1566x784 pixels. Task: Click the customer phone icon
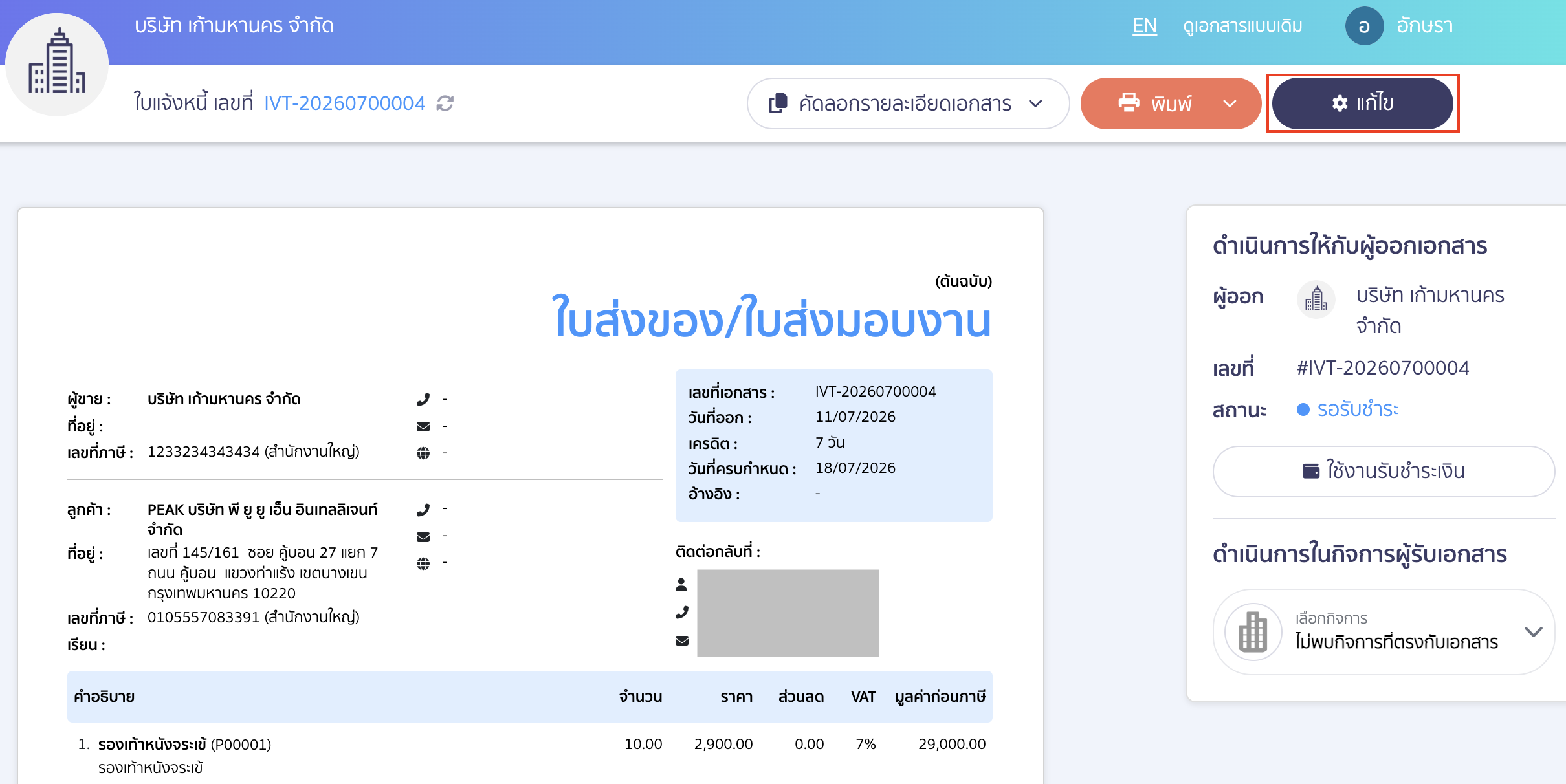pyautogui.click(x=423, y=510)
